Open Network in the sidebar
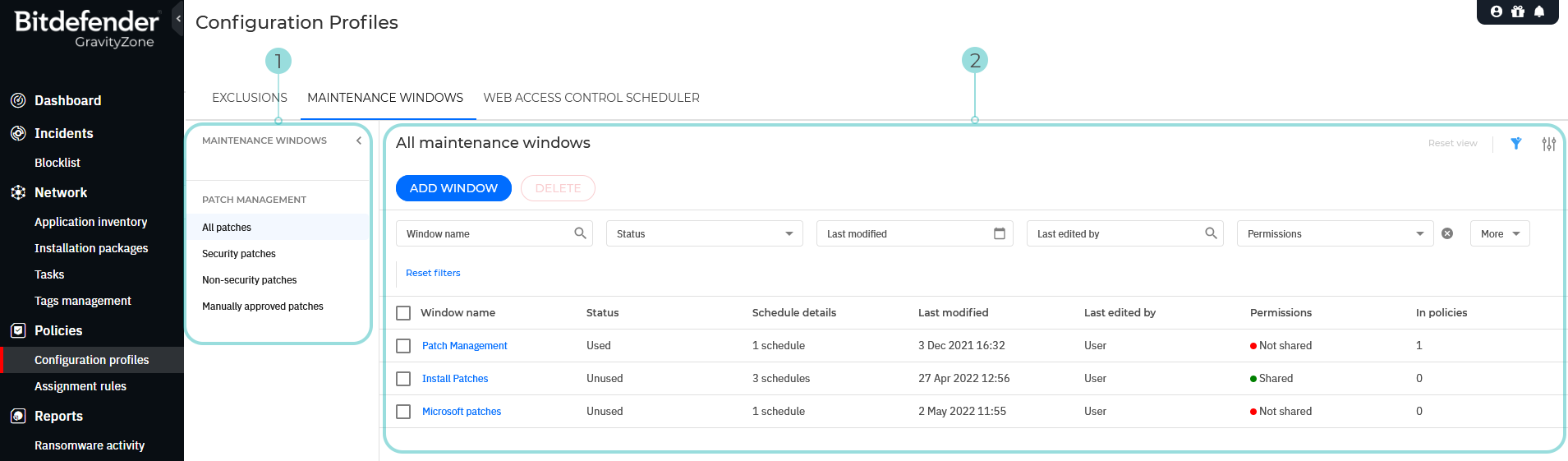Screen dimensions: 1568x461 pos(61,192)
